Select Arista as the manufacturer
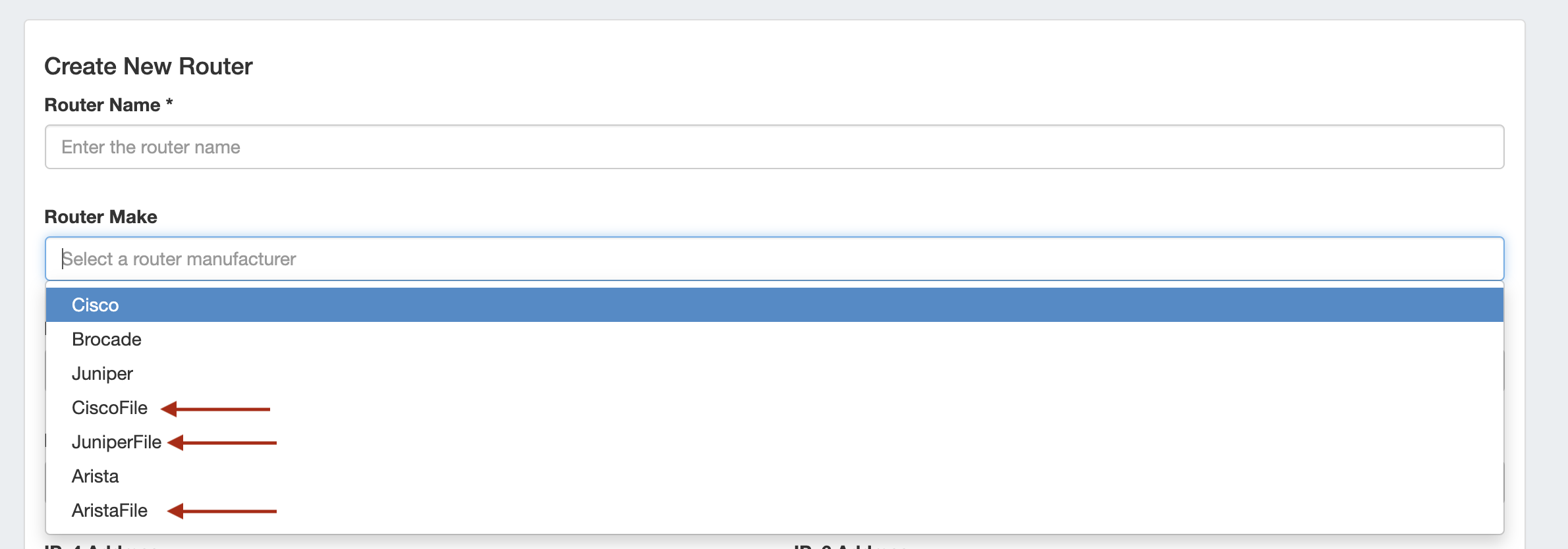The image size is (1568, 549). [x=96, y=476]
